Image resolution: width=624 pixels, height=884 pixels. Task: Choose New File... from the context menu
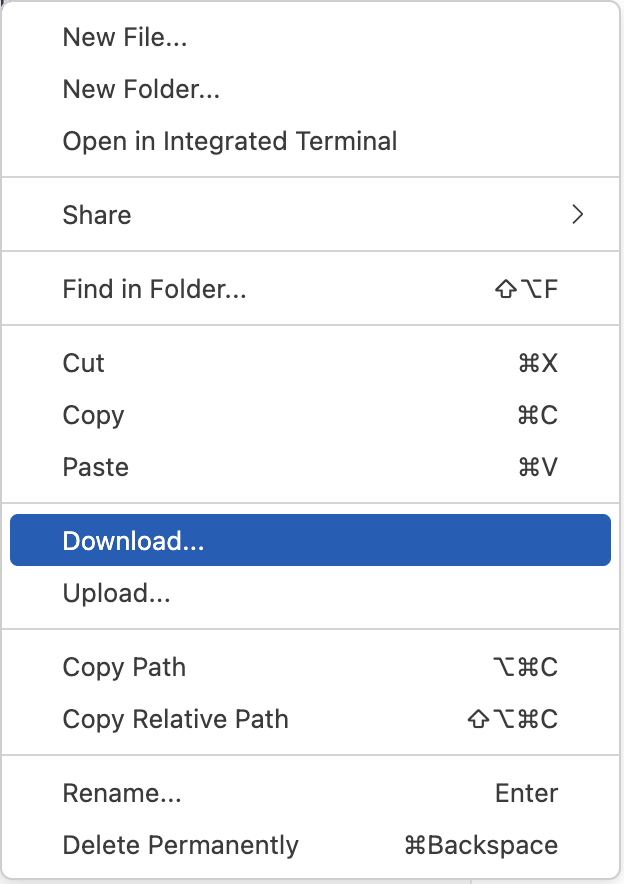[310, 37]
